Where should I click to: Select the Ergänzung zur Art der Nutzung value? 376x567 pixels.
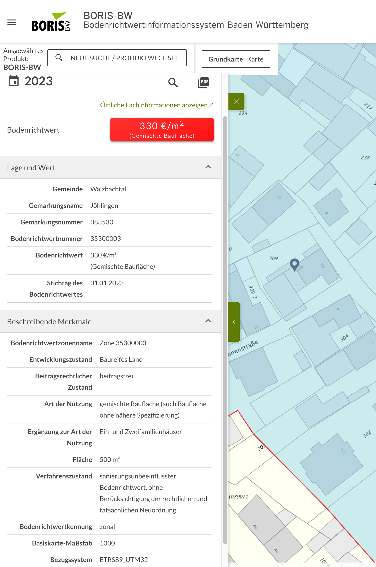pos(140,432)
